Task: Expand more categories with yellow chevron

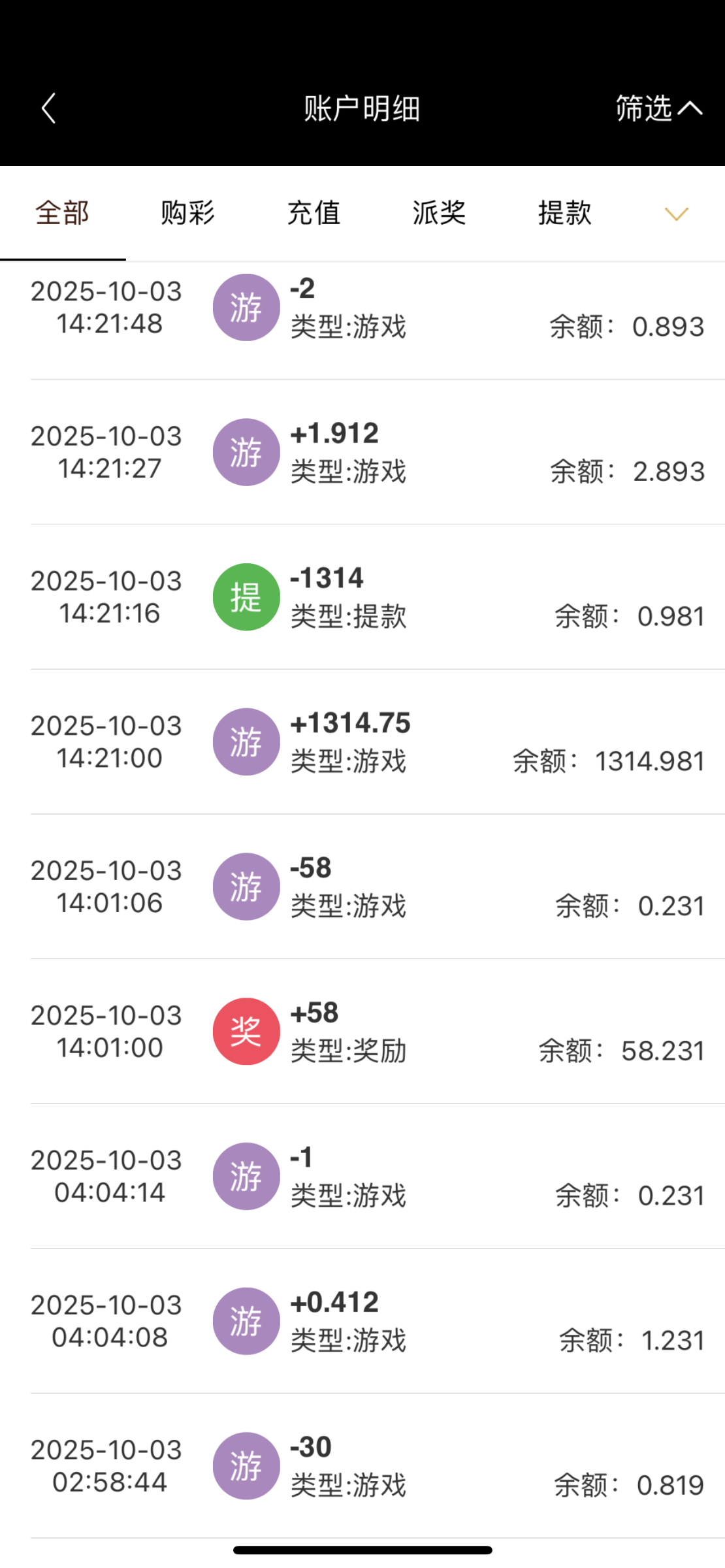Action: click(676, 214)
